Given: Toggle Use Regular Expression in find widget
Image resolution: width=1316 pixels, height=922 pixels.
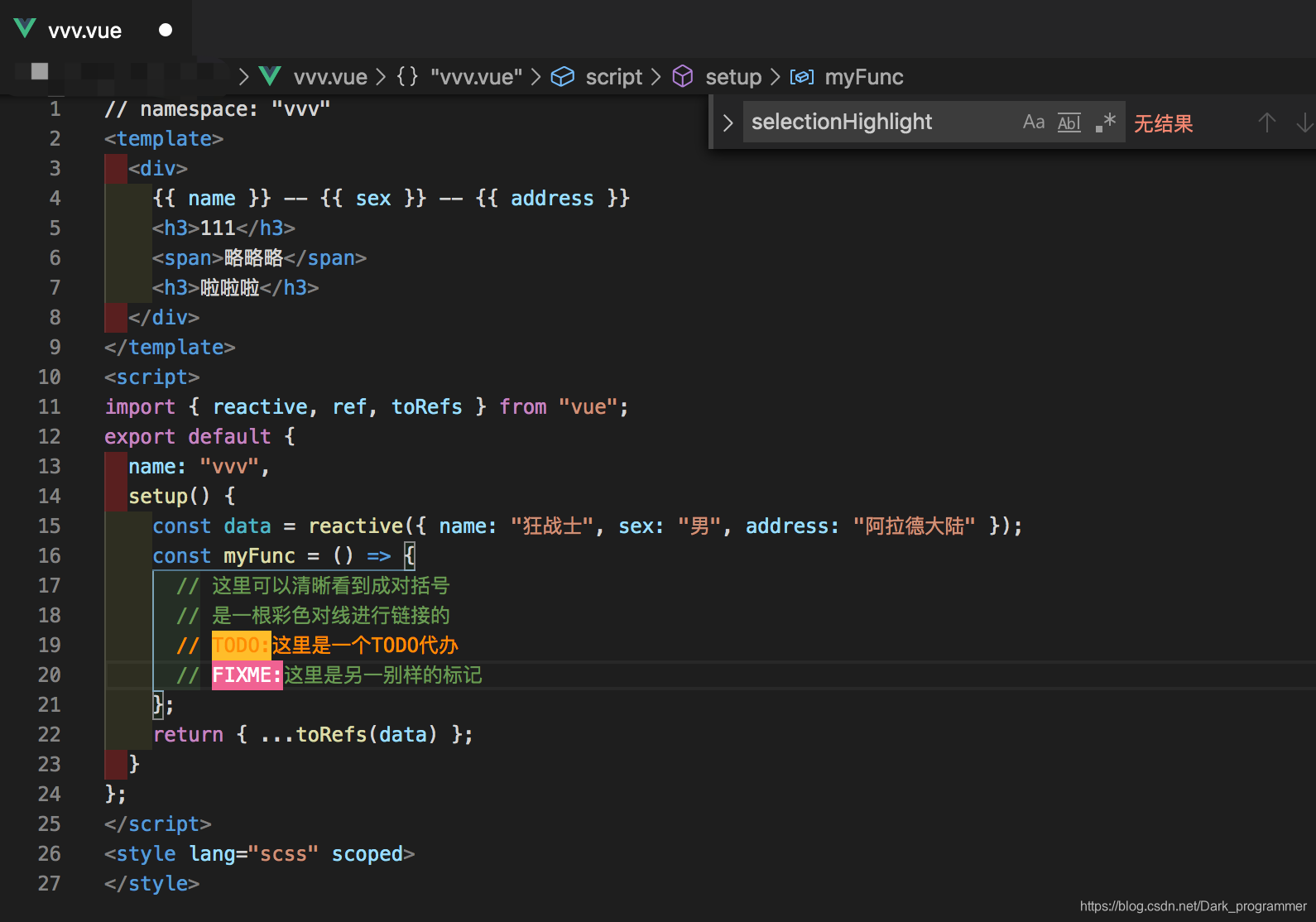Looking at the screenshot, I should [1105, 122].
